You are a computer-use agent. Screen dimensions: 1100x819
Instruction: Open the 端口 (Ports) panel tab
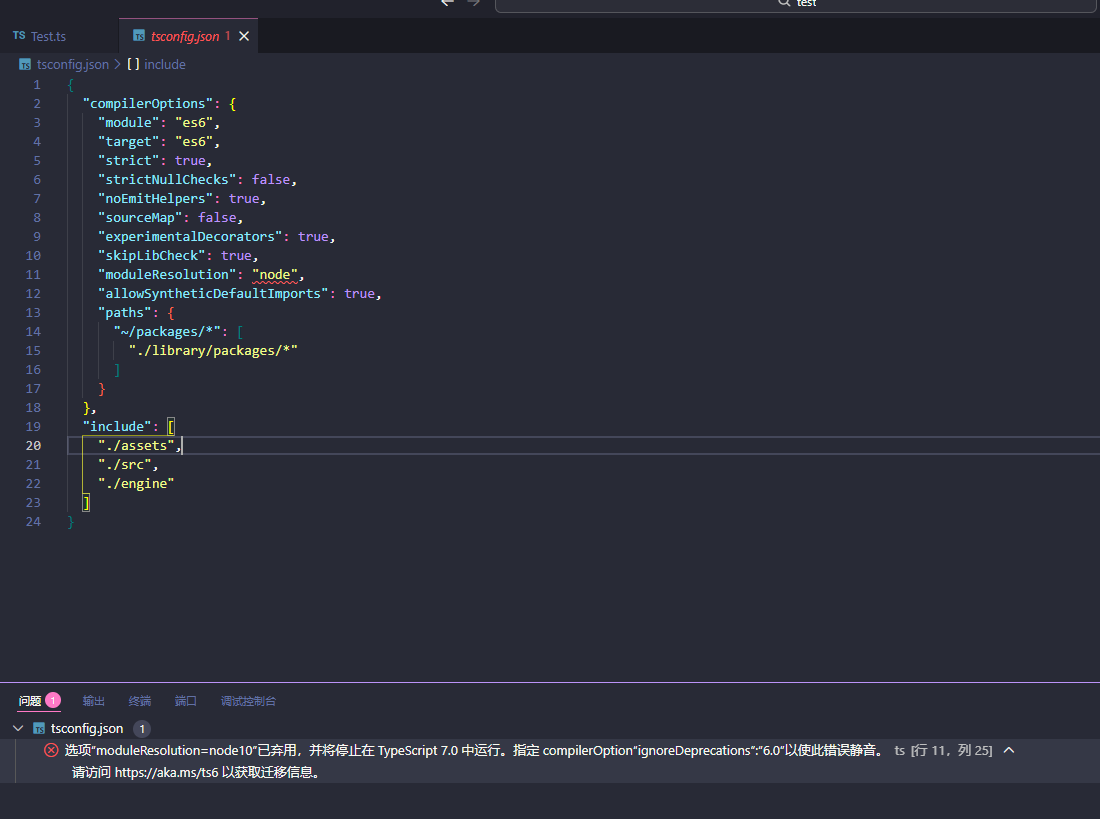pos(186,701)
